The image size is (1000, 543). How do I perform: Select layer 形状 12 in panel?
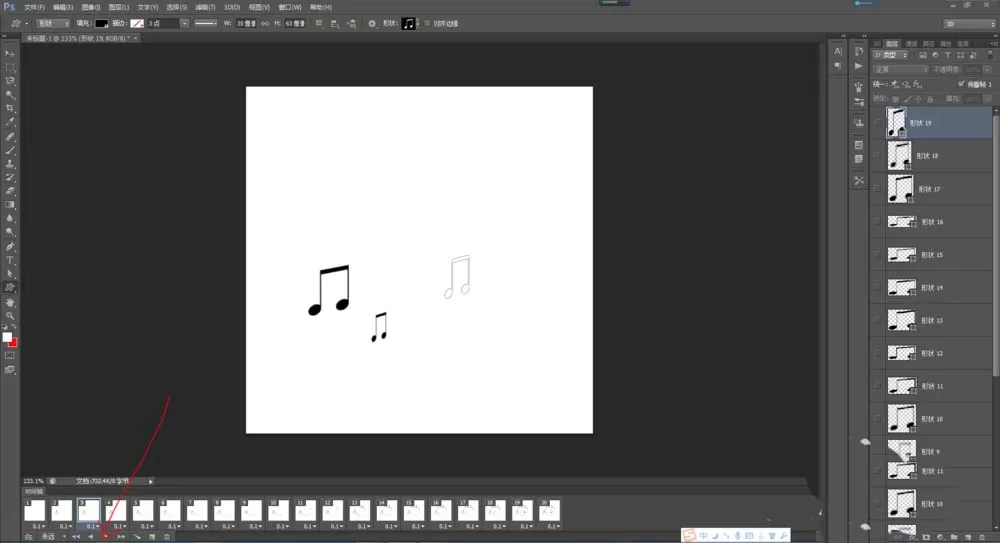pos(939,353)
